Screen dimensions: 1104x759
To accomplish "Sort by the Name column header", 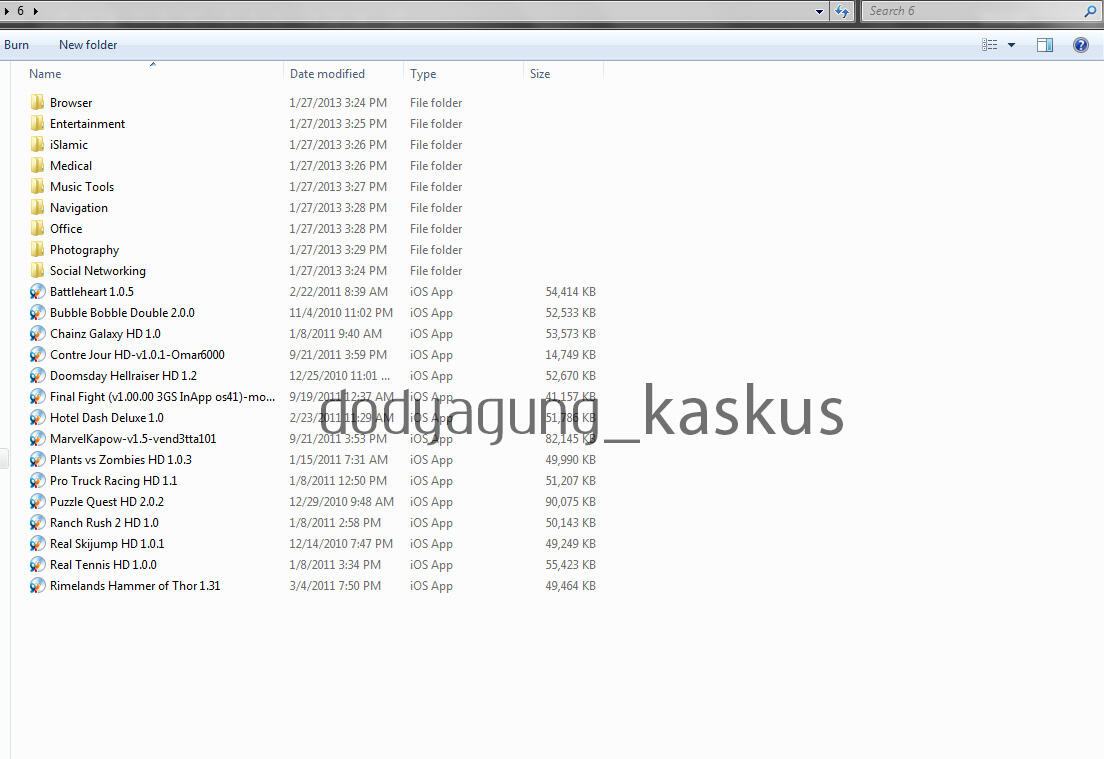I will point(45,74).
